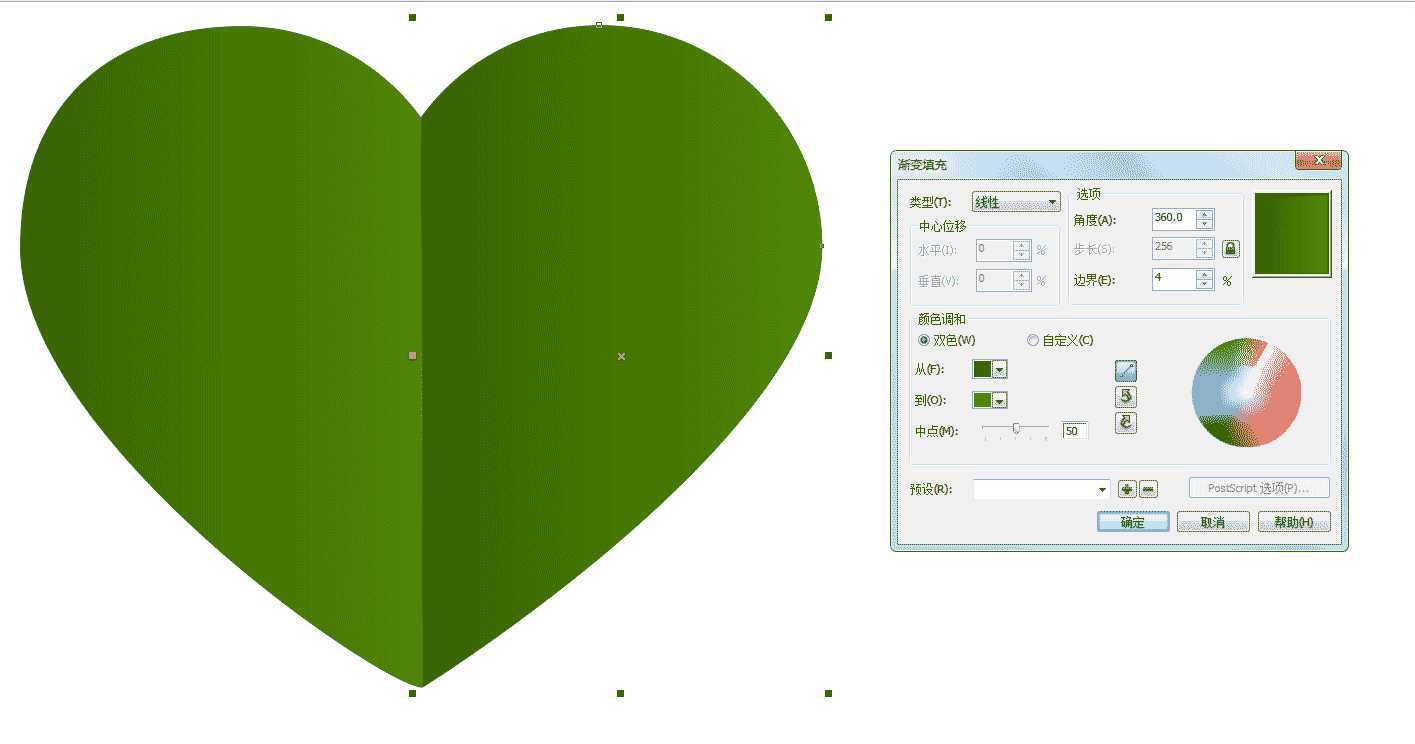Click the color wheel in 颜色调和
This screenshot has height=744, width=1415.
tap(1246, 391)
